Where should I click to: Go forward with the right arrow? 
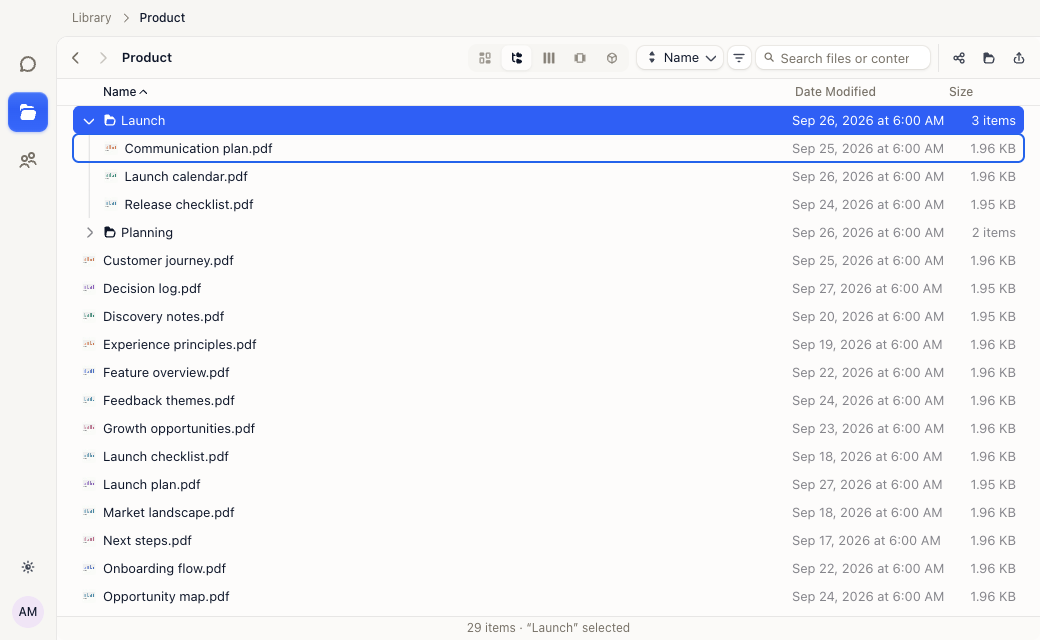pos(103,58)
